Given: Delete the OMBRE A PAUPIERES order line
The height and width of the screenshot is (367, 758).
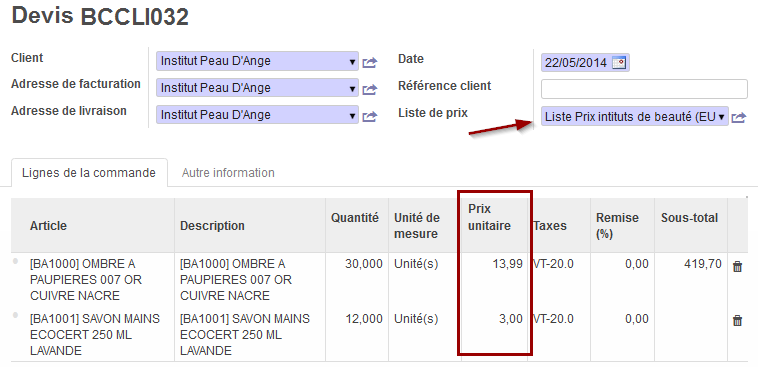Looking at the screenshot, I should point(737,266).
